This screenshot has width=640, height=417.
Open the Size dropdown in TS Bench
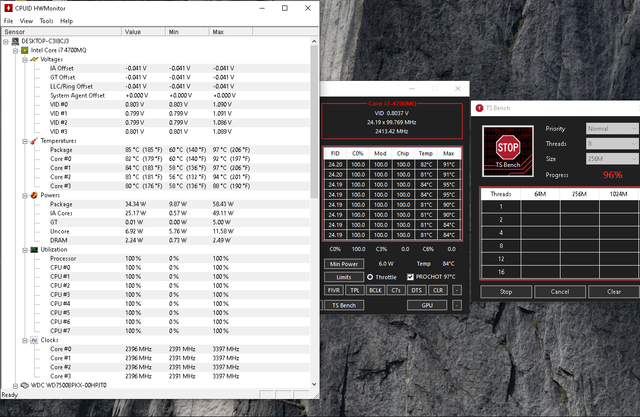(612, 159)
